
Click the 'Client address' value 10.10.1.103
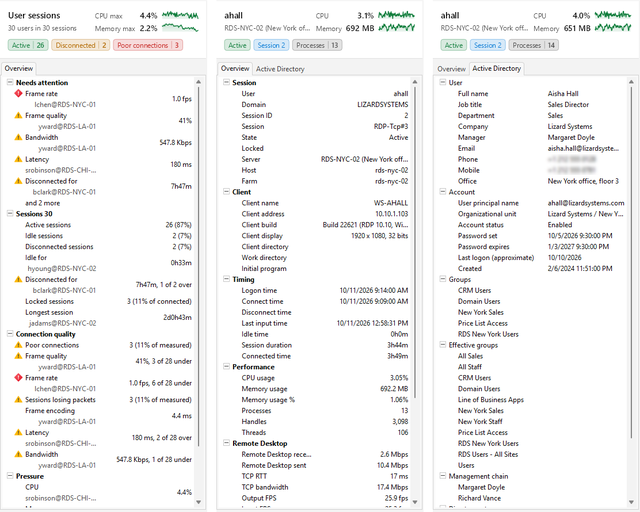point(391,214)
